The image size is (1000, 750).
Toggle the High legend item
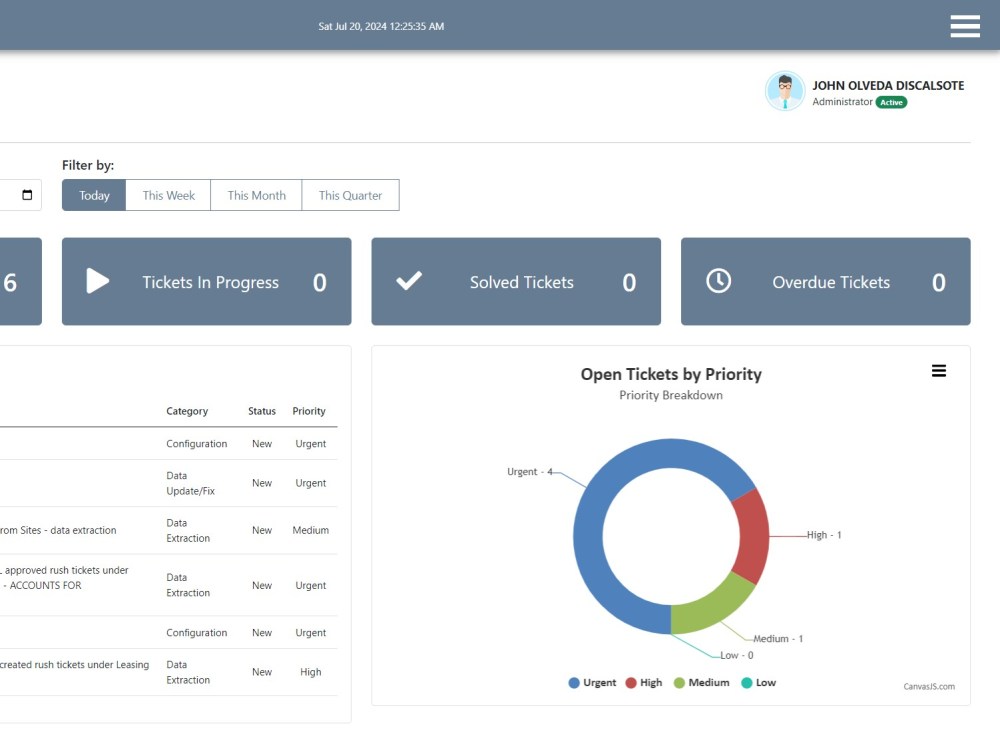coord(643,682)
